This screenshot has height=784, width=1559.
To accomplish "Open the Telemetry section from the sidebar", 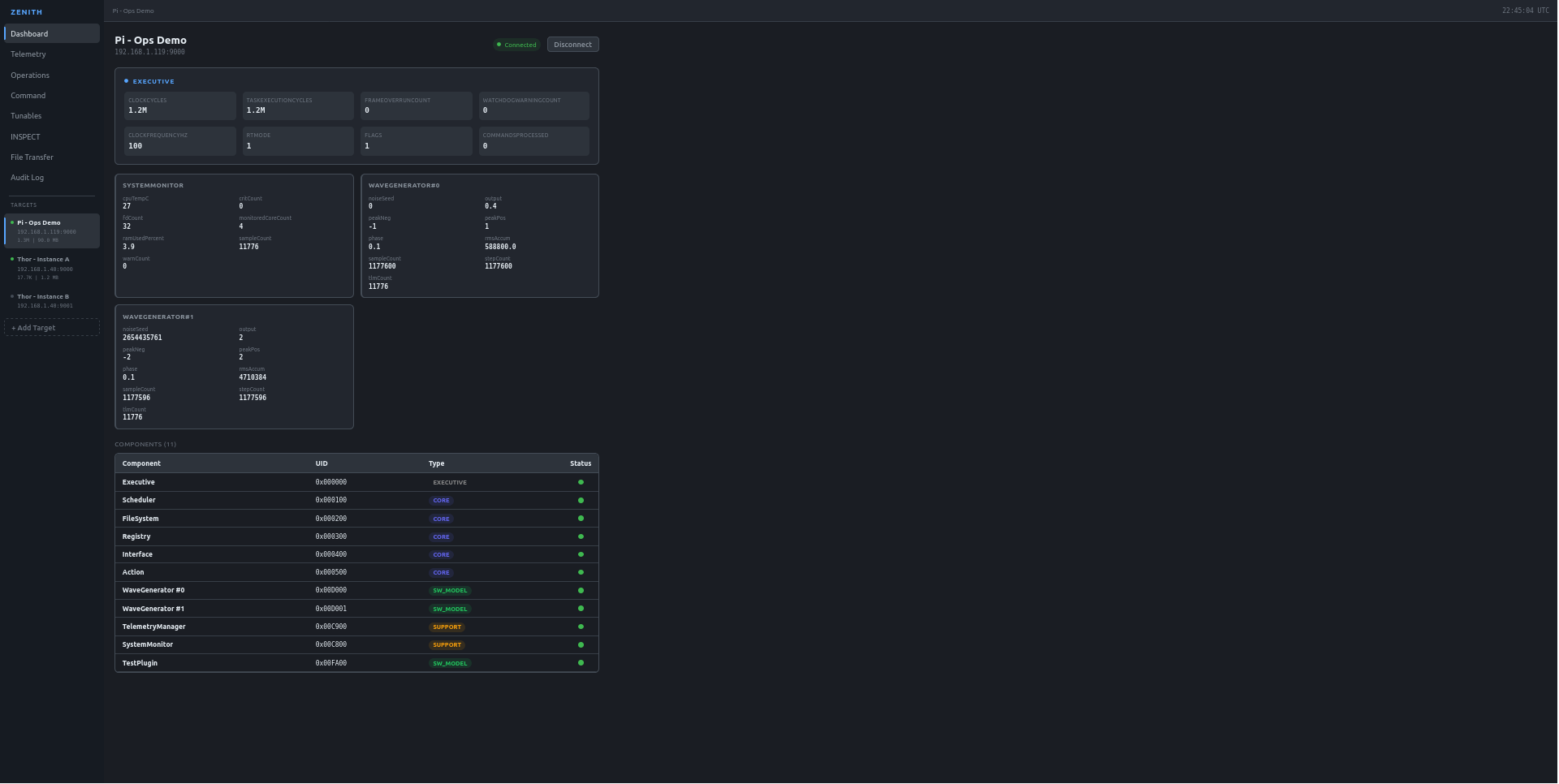I will coord(28,54).
